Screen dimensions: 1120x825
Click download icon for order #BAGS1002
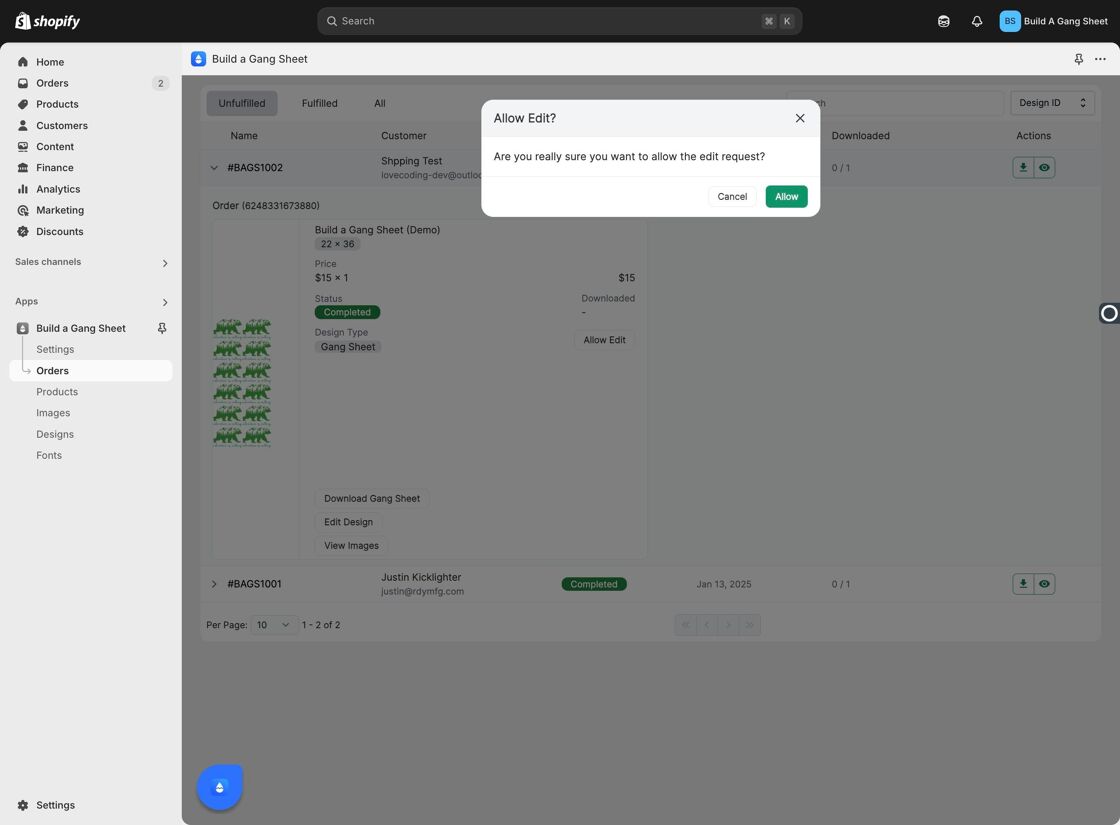click(1023, 168)
